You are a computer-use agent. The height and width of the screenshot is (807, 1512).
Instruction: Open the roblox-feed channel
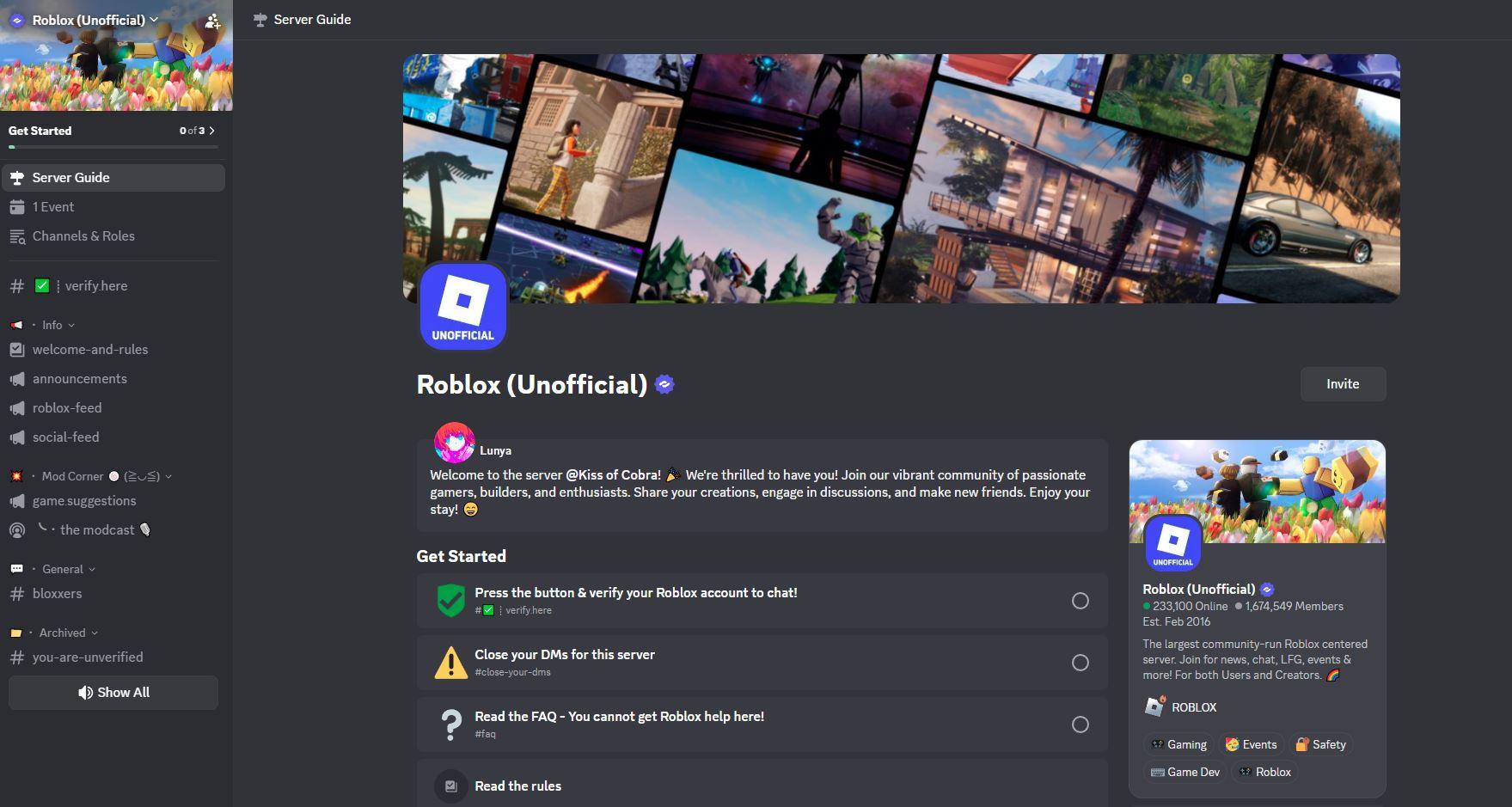coord(113,408)
